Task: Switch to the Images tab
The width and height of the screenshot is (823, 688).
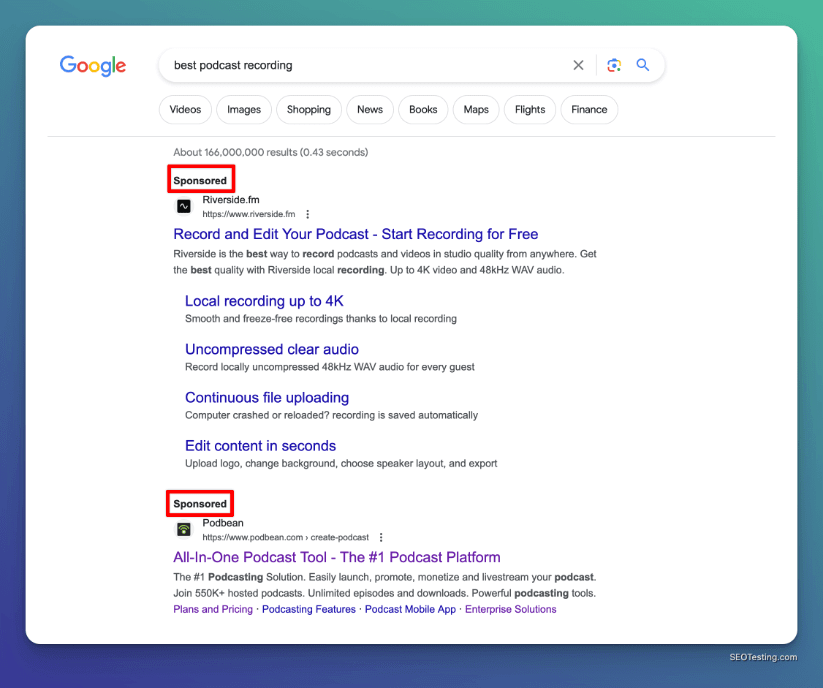Action: click(244, 110)
